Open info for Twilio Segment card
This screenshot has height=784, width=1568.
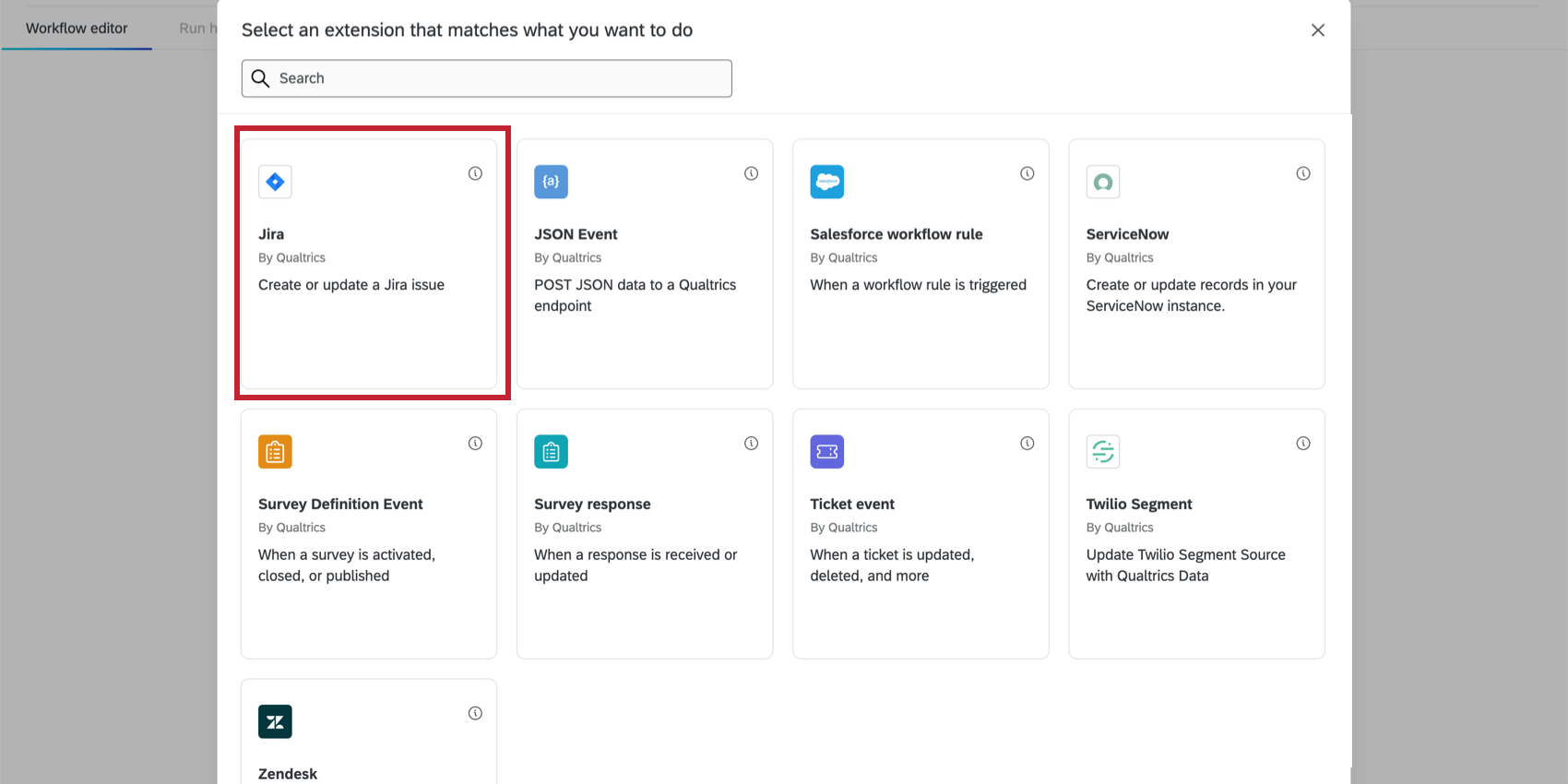pos(1303,444)
